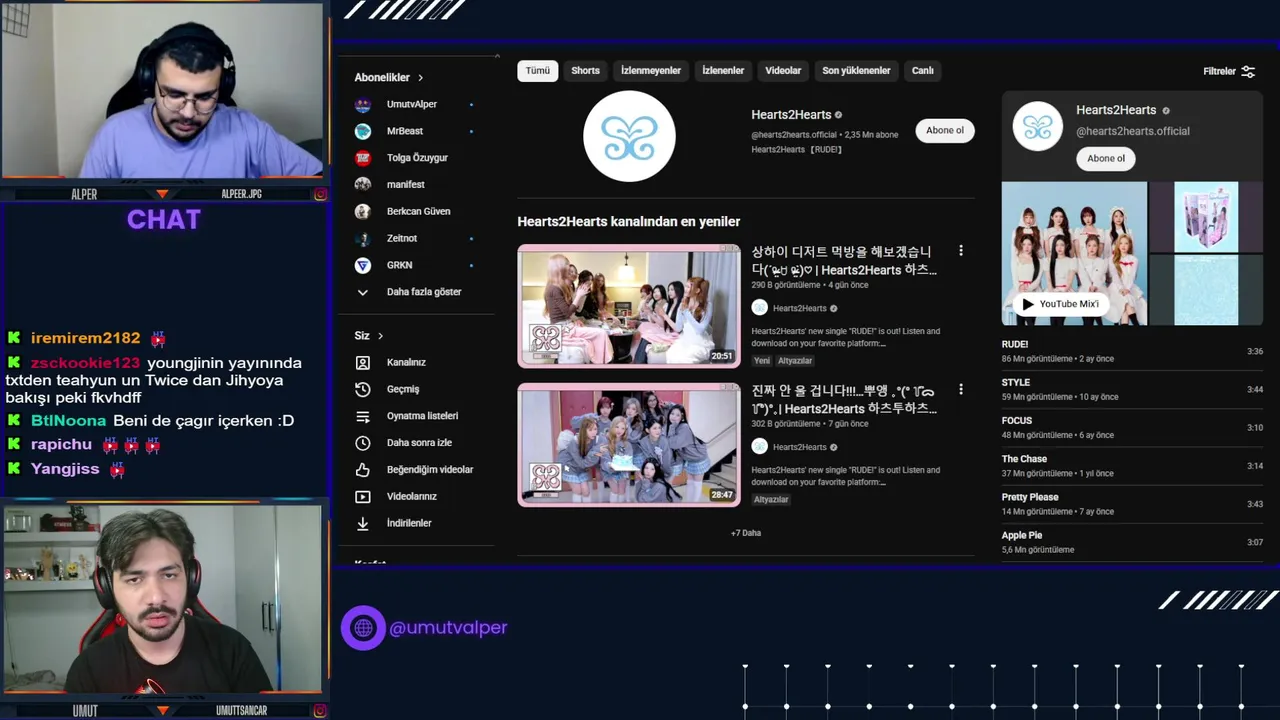Play RUDE! track in list

(x=1132, y=351)
